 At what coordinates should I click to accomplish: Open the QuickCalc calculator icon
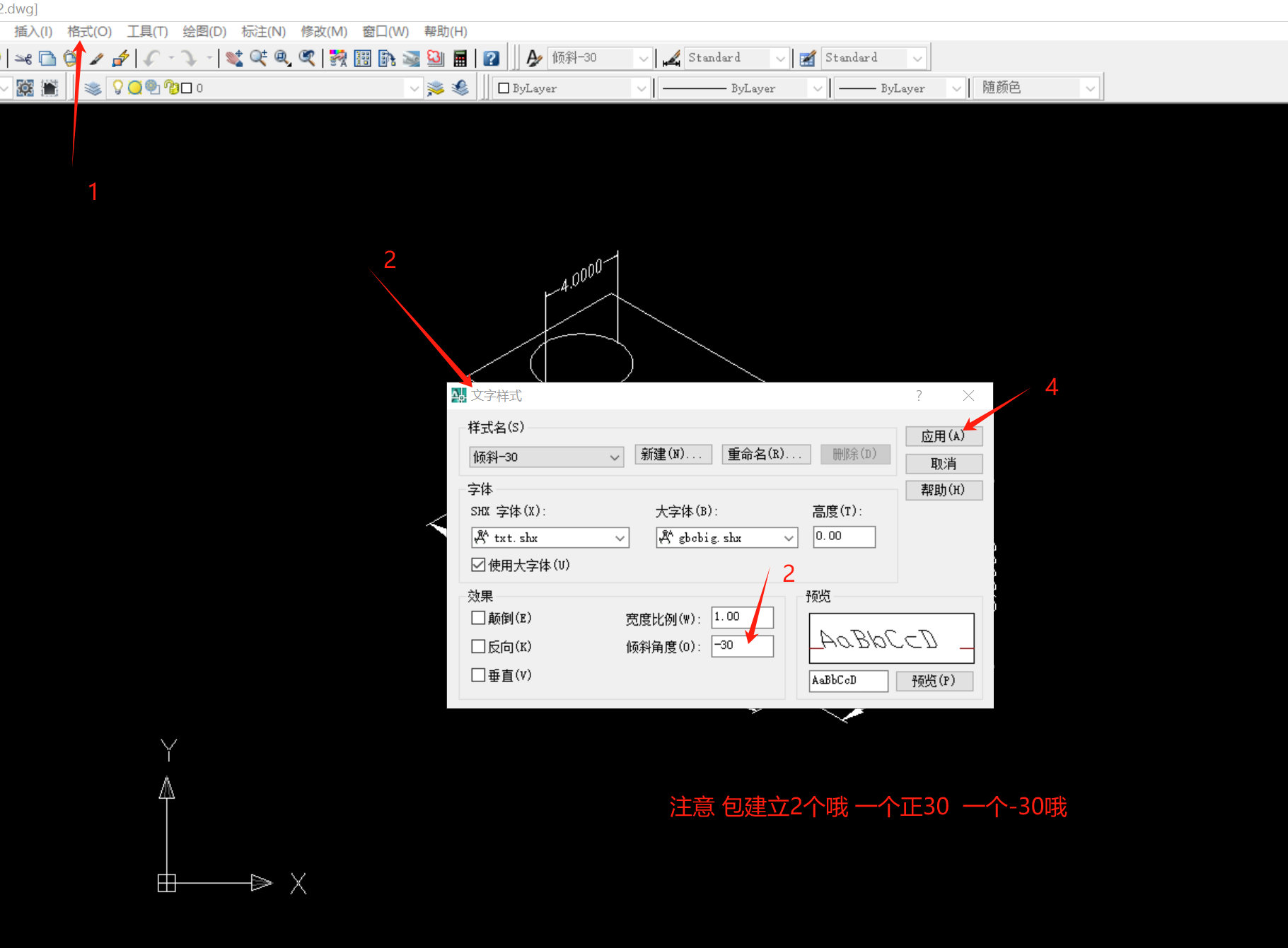460,59
